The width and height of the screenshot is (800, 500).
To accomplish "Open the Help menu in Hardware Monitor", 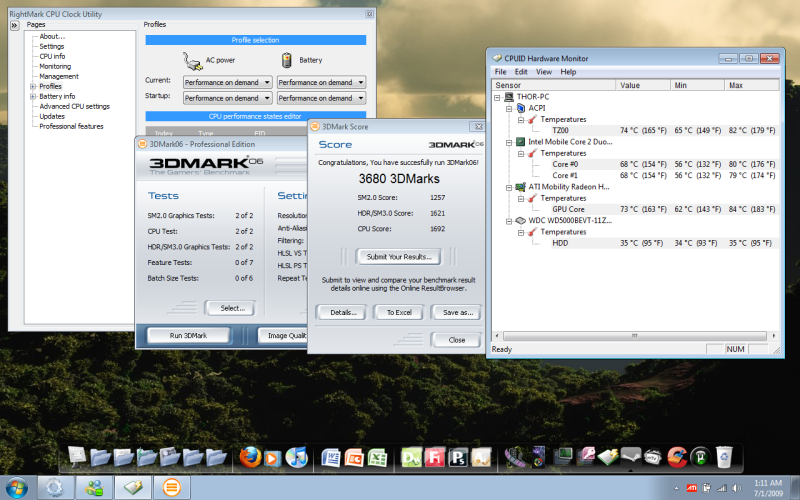I will point(568,72).
